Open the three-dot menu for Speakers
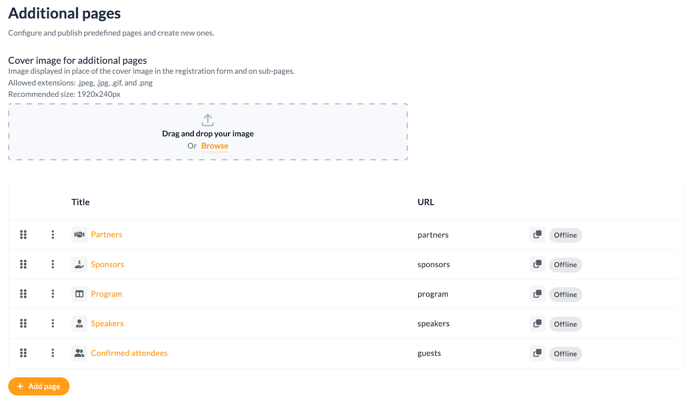Image resolution: width=695 pixels, height=404 pixels. 53,324
